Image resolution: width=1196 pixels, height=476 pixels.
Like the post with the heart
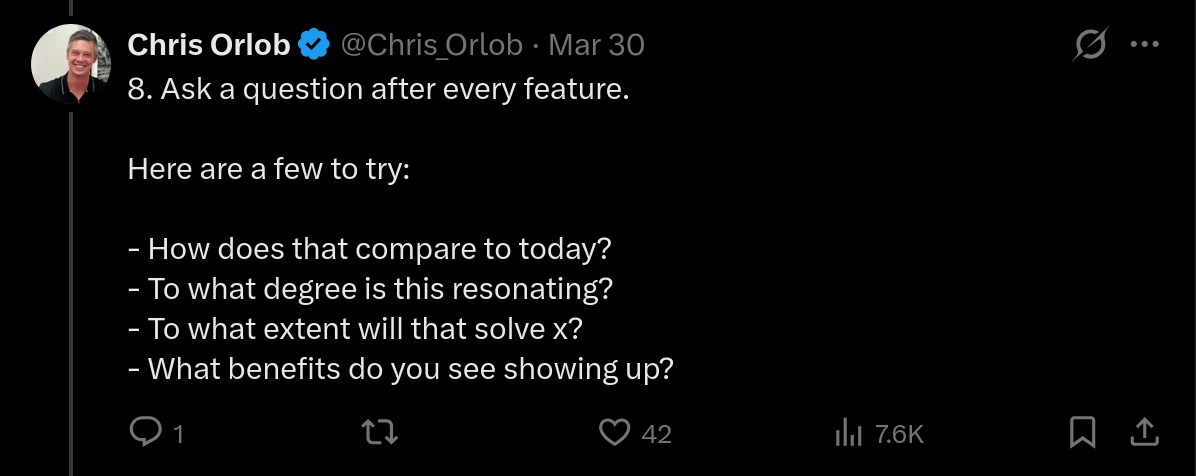coord(614,432)
